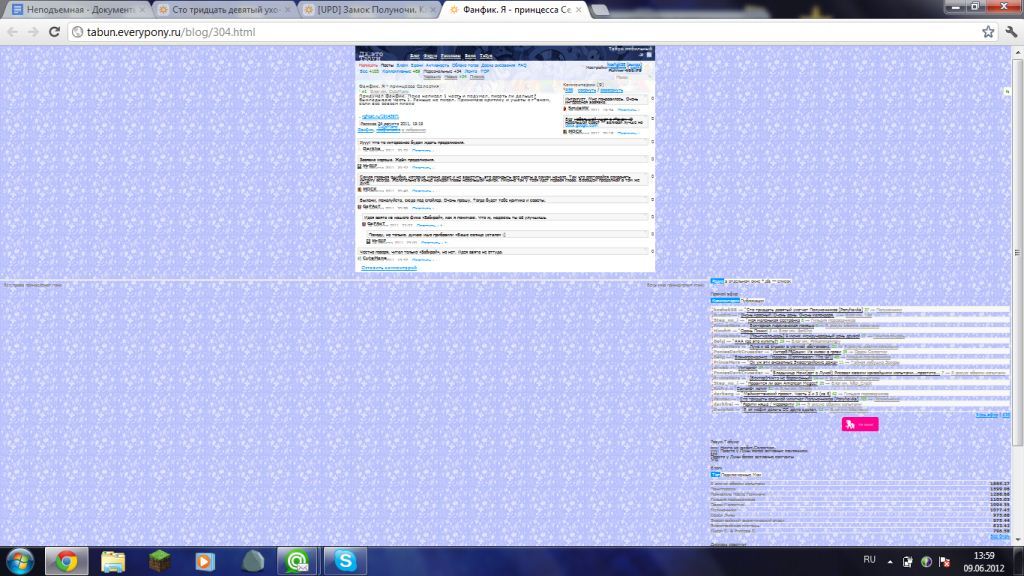The height and width of the screenshot is (576, 1024).
Task: Close the "Фанфик. Я - принцесса" tab
Action: click(x=579, y=10)
